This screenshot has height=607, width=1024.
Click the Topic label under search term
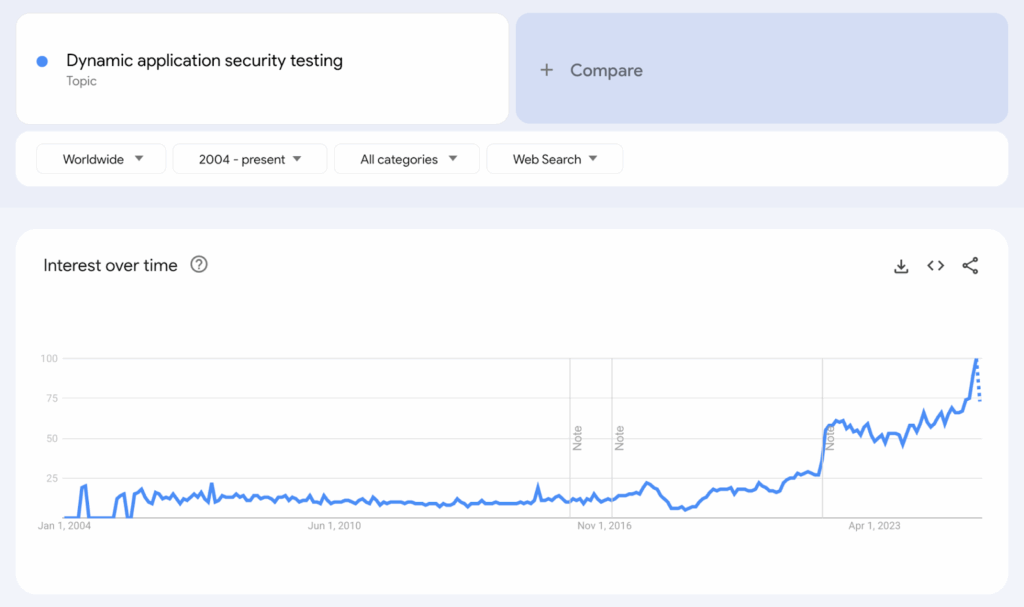[82, 81]
